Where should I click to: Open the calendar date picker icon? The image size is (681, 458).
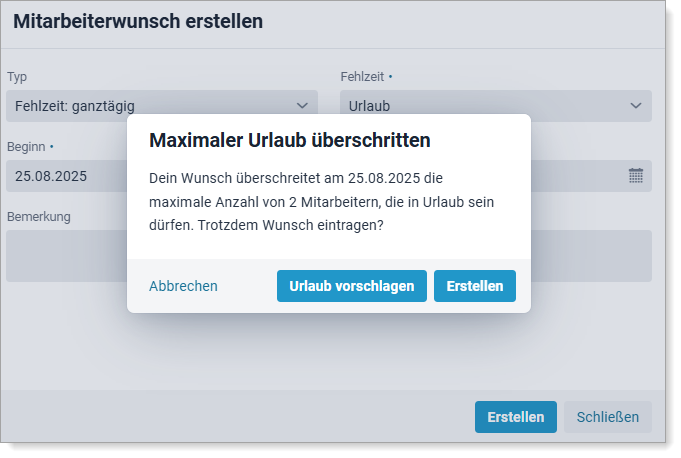pos(636,176)
